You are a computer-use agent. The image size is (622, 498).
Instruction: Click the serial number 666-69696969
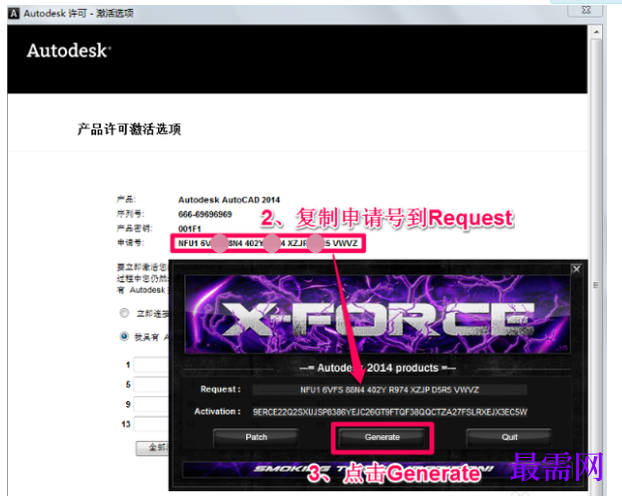(x=205, y=214)
